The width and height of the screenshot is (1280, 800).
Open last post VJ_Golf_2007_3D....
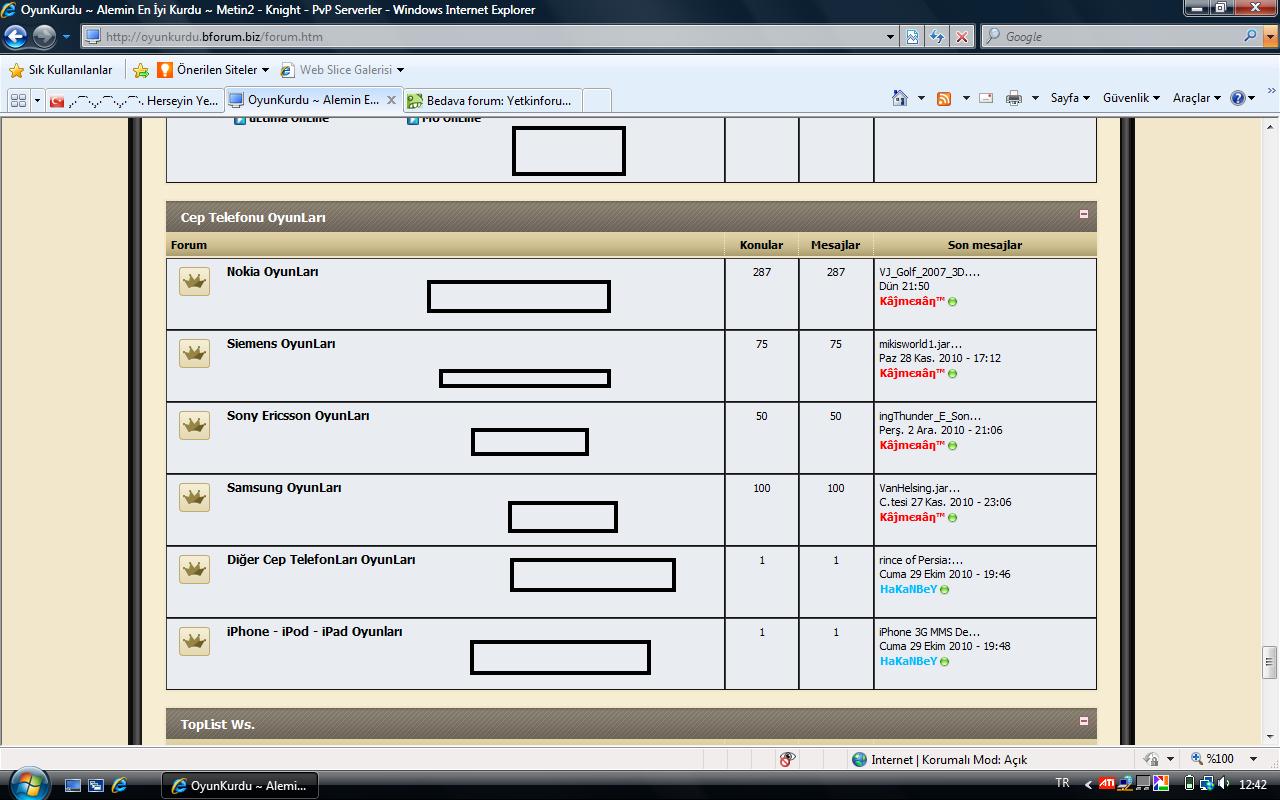tap(929, 272)
